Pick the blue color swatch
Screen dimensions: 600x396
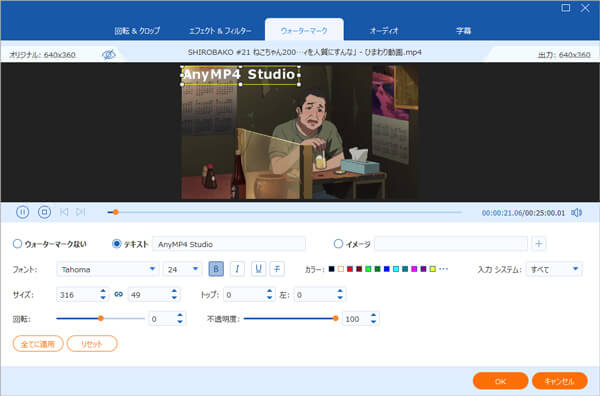tap(386, 269)
